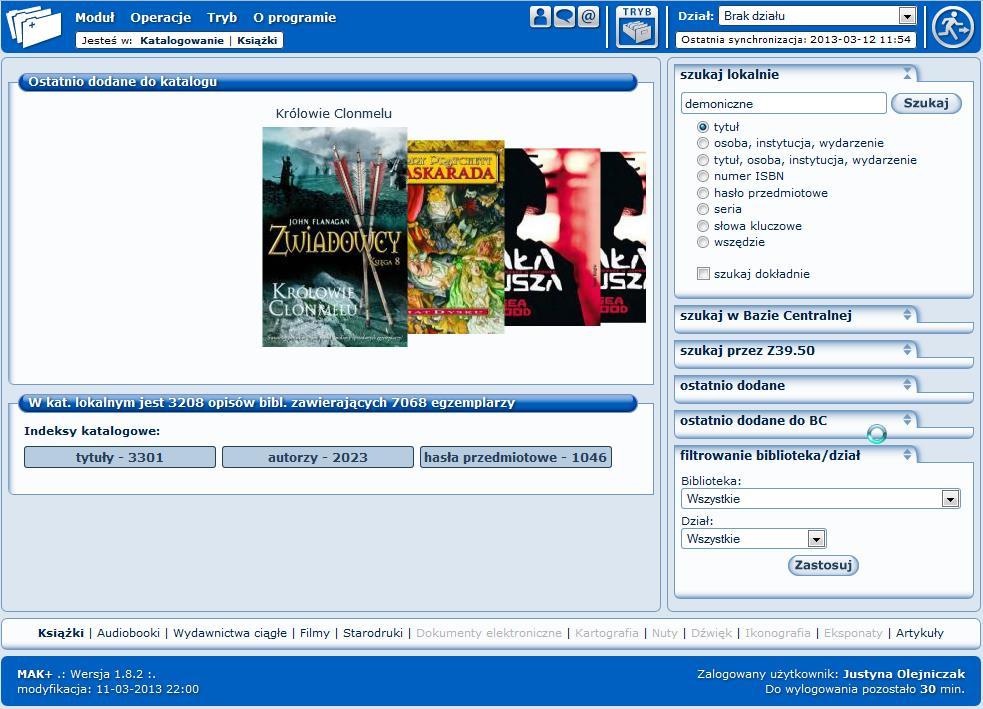This screenshot has height=709, width=983.
Task: Open the chat bubble messages icon
Action: click(x=564, y=16)
